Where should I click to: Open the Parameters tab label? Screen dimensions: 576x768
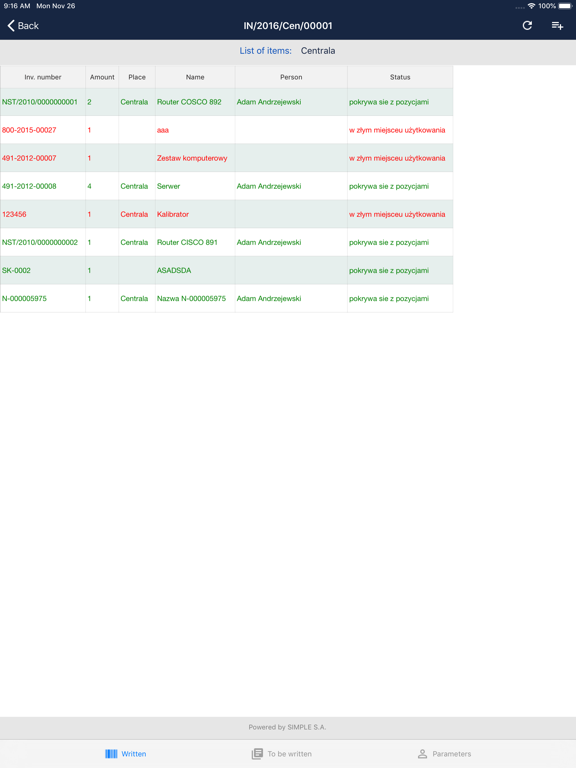[x=452, y=754]
